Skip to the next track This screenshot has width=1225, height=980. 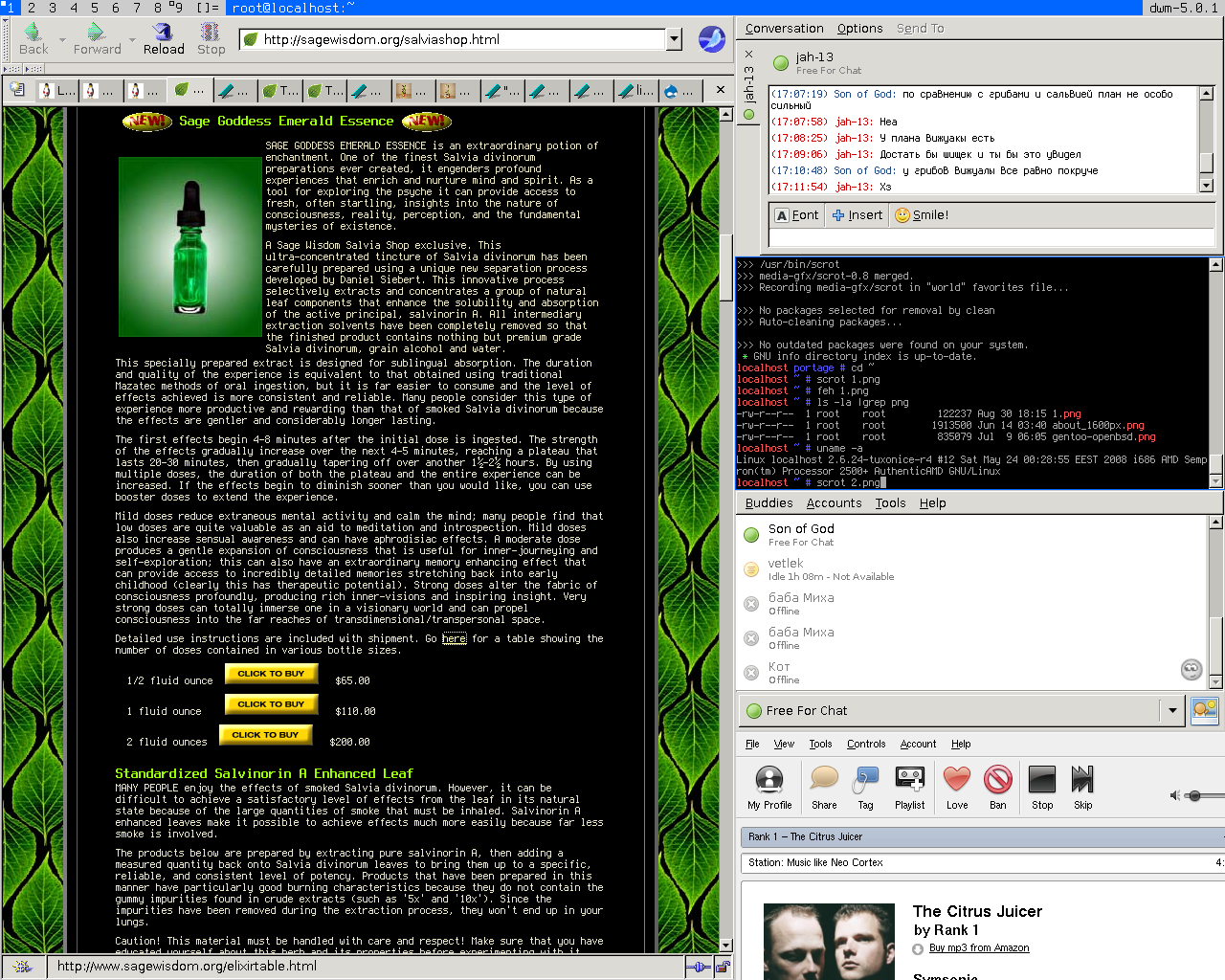1082,780
